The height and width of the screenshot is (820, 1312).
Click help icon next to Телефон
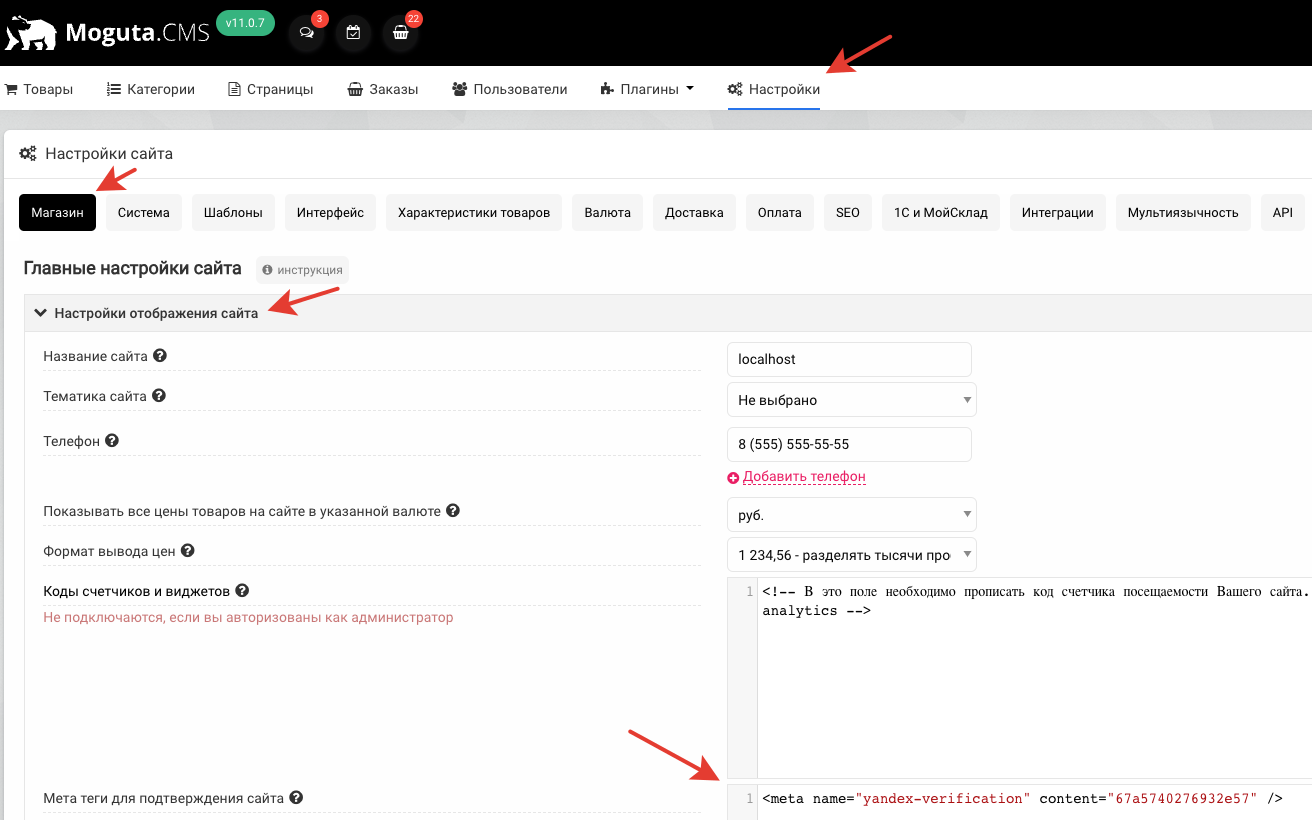tap(112, 440)
